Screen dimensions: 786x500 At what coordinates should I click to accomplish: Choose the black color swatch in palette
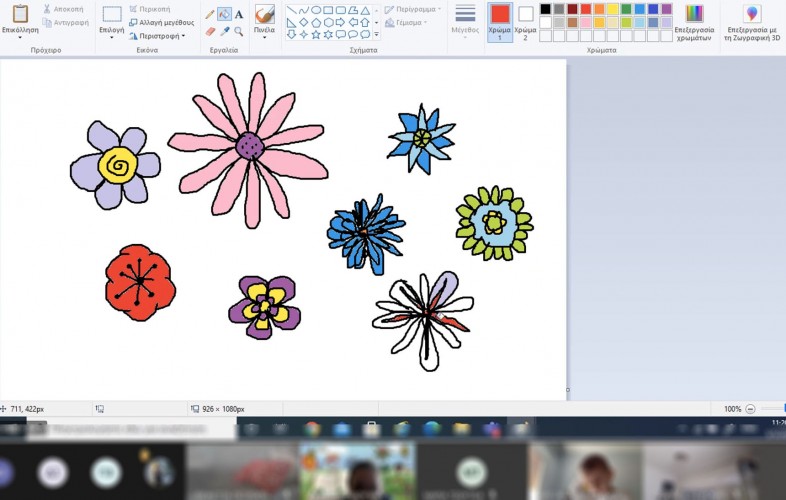[x=545, y=9]
